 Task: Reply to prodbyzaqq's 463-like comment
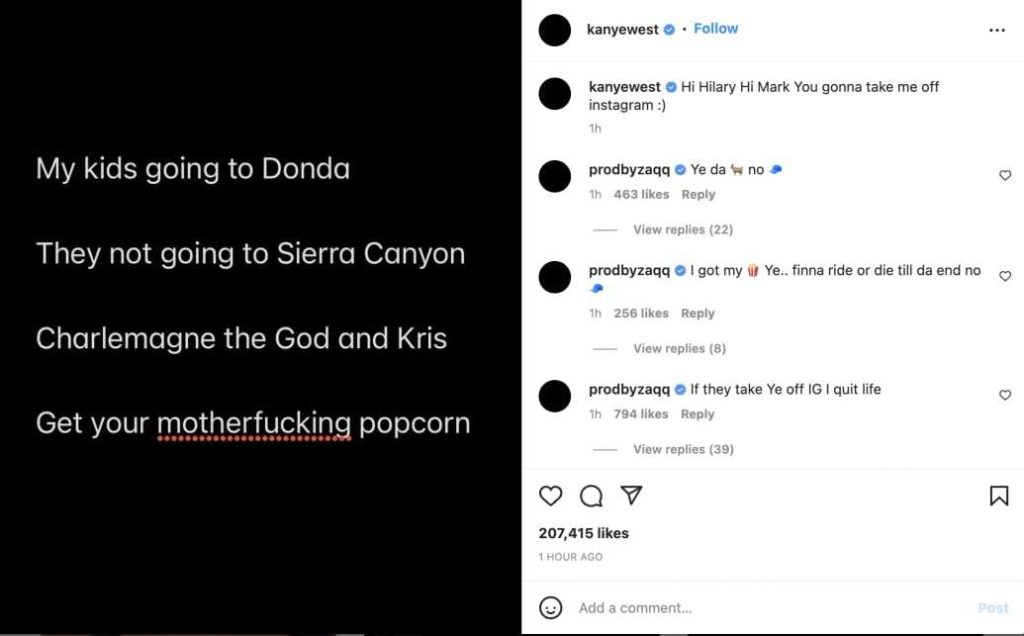[x=697, y=194]
